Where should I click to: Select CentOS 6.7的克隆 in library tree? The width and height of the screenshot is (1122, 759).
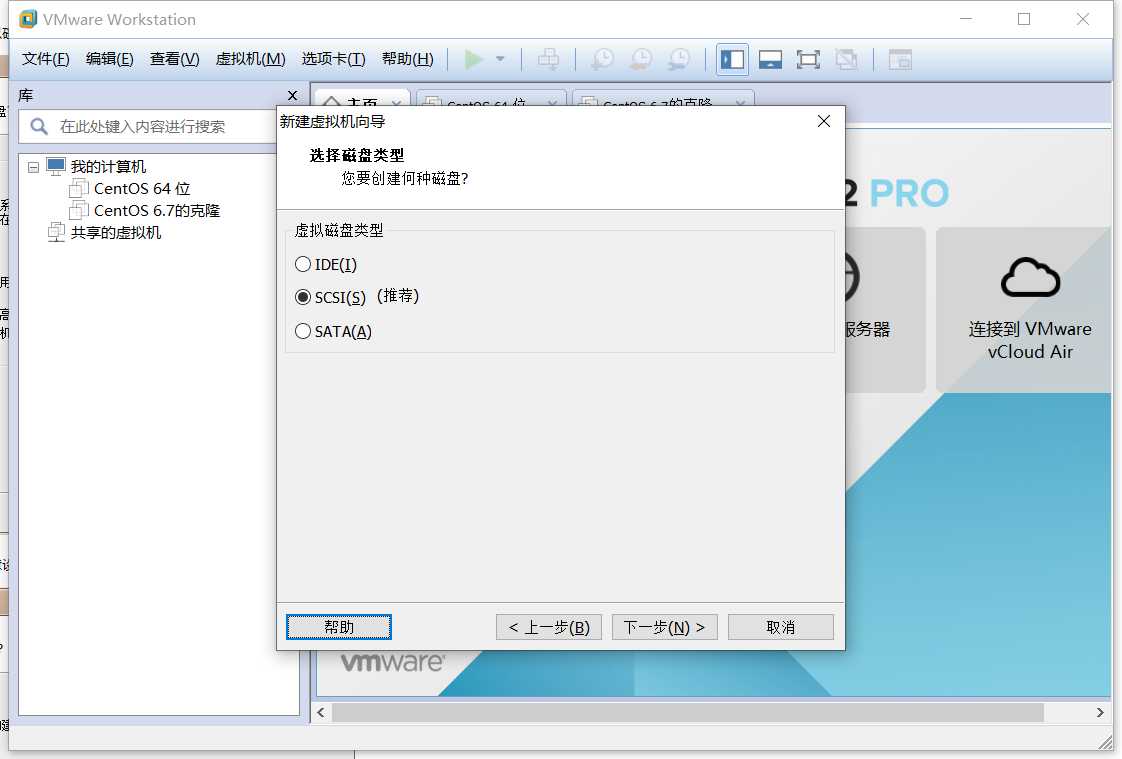pyautogui.click(x=157, y=210)
